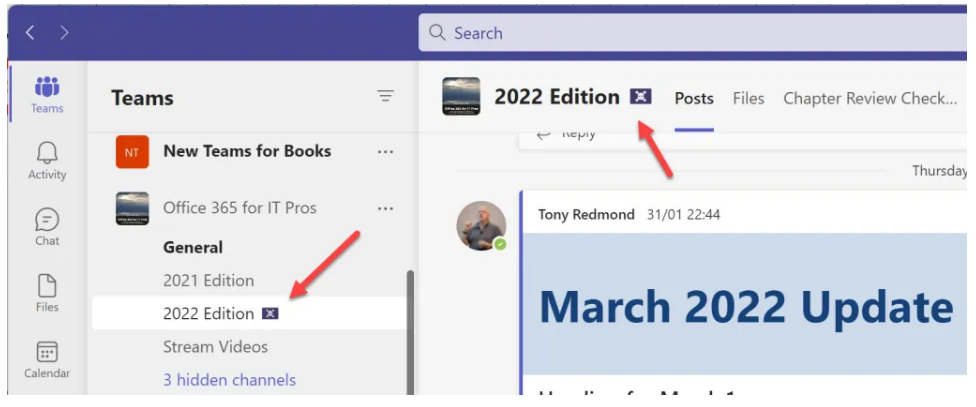This screenshot has width=976, height=407.
Task: Open more options for New Teams for Books
Action: tap(385, 152)
